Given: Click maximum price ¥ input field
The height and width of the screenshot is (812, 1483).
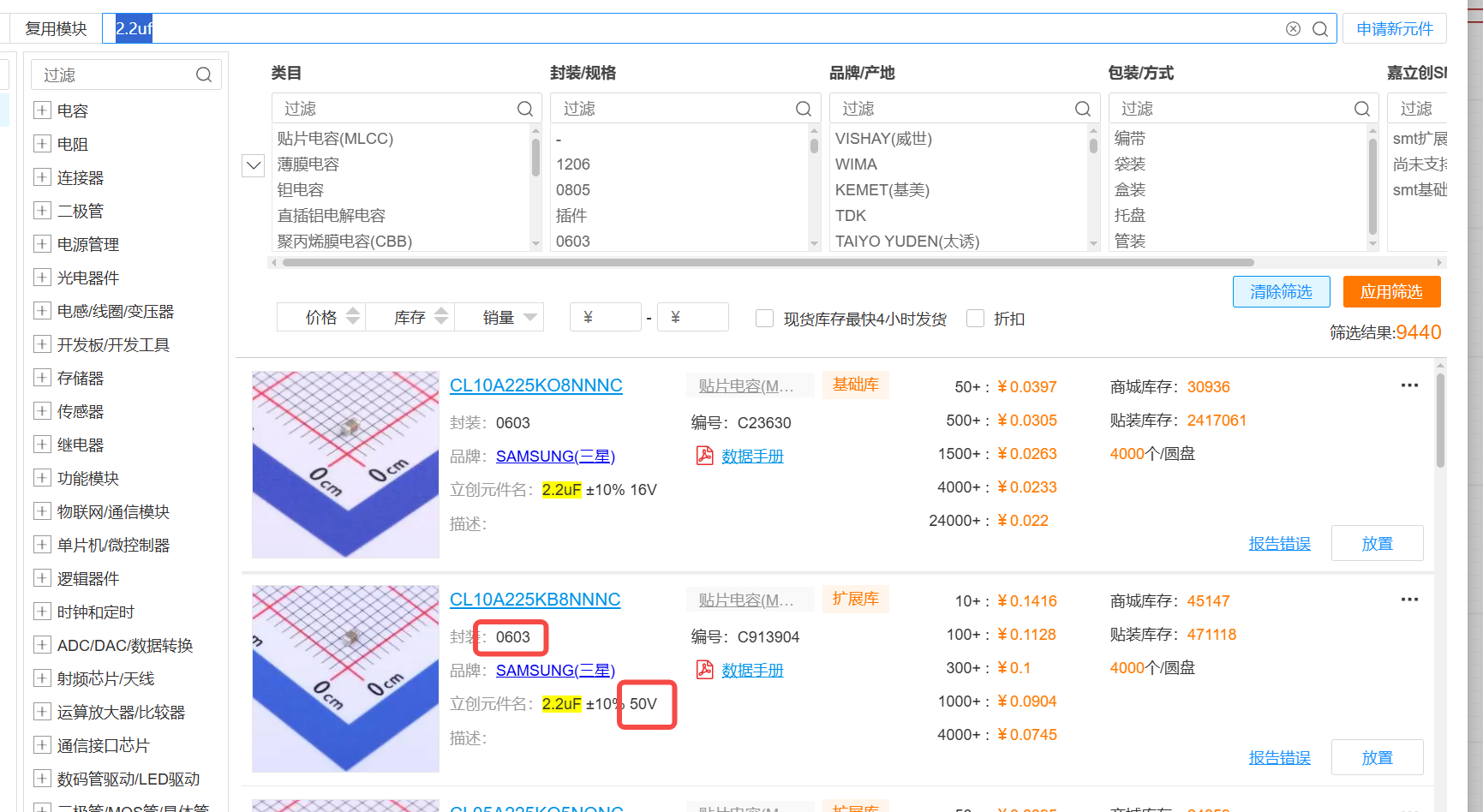Looking at the screenshot, I should (x=693, y=317).
